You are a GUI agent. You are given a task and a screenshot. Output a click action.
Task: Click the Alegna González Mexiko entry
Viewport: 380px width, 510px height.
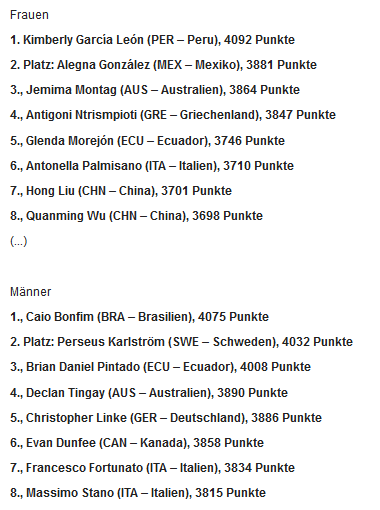[x=163, y=65]
